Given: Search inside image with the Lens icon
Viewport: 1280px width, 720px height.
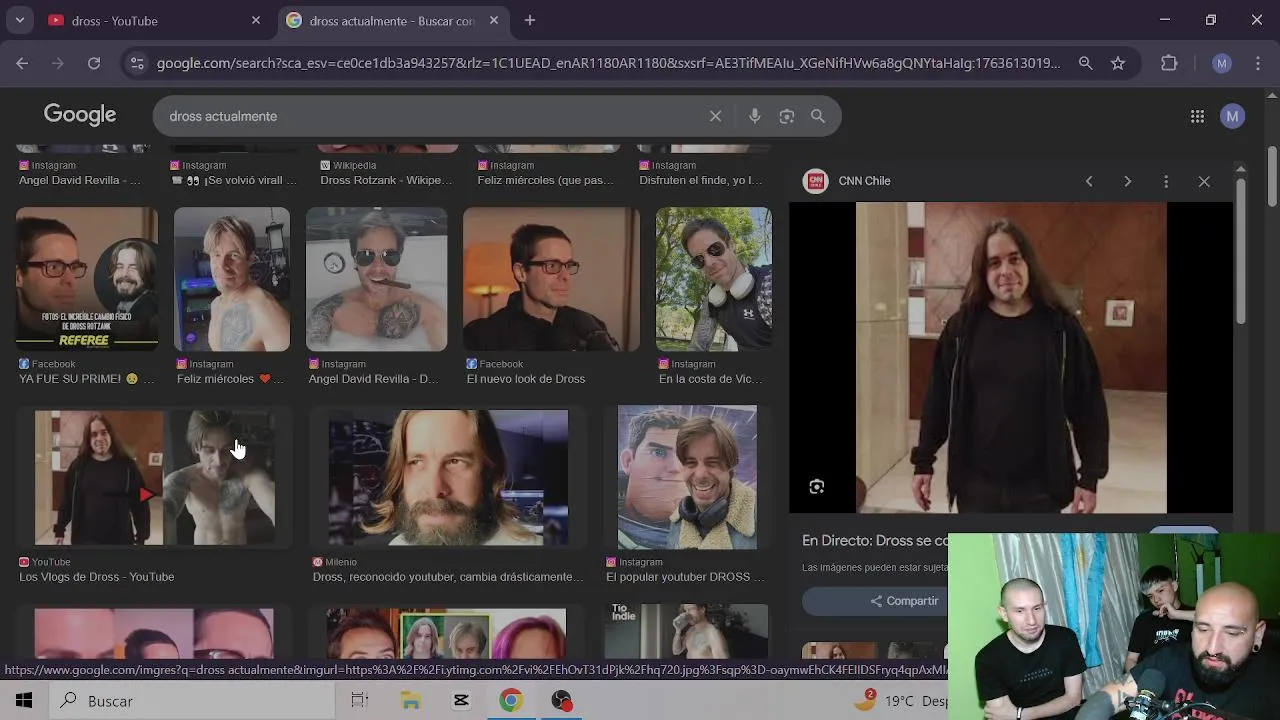Looking at the screenshot, I should point(817,487).
